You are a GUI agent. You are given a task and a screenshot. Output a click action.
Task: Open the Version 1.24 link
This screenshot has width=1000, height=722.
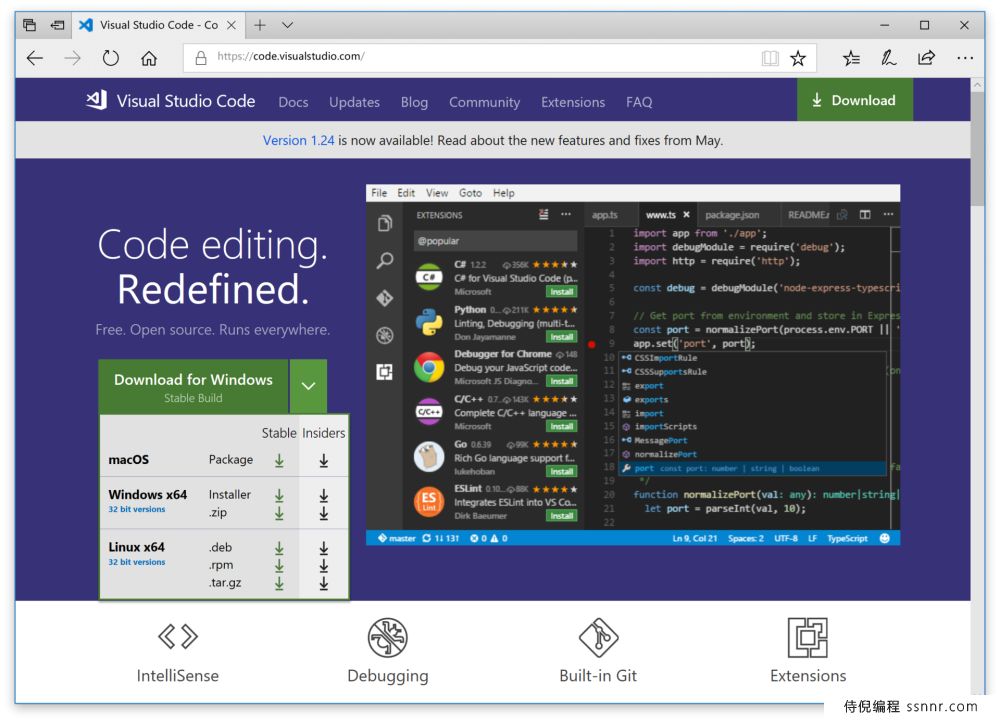298,140
